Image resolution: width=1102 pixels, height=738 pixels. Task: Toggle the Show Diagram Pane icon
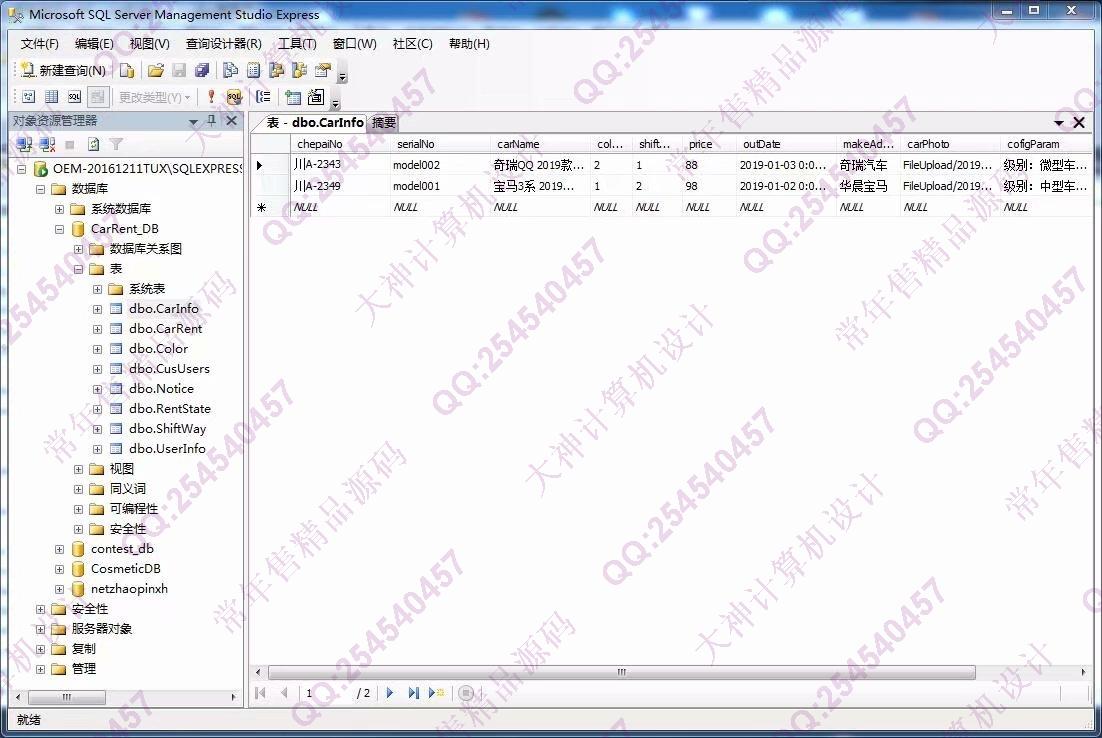[x=29, y=97]
